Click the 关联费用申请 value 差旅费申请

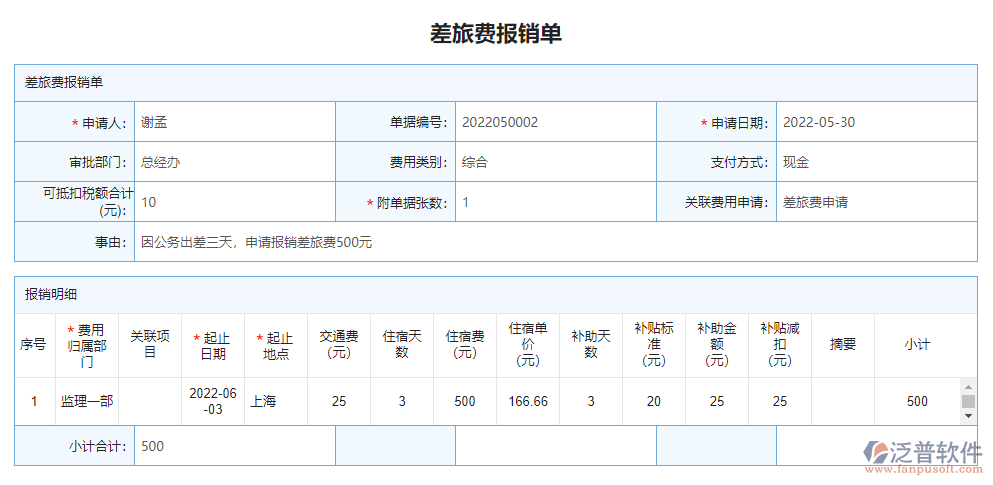click(x=875, y=202)
